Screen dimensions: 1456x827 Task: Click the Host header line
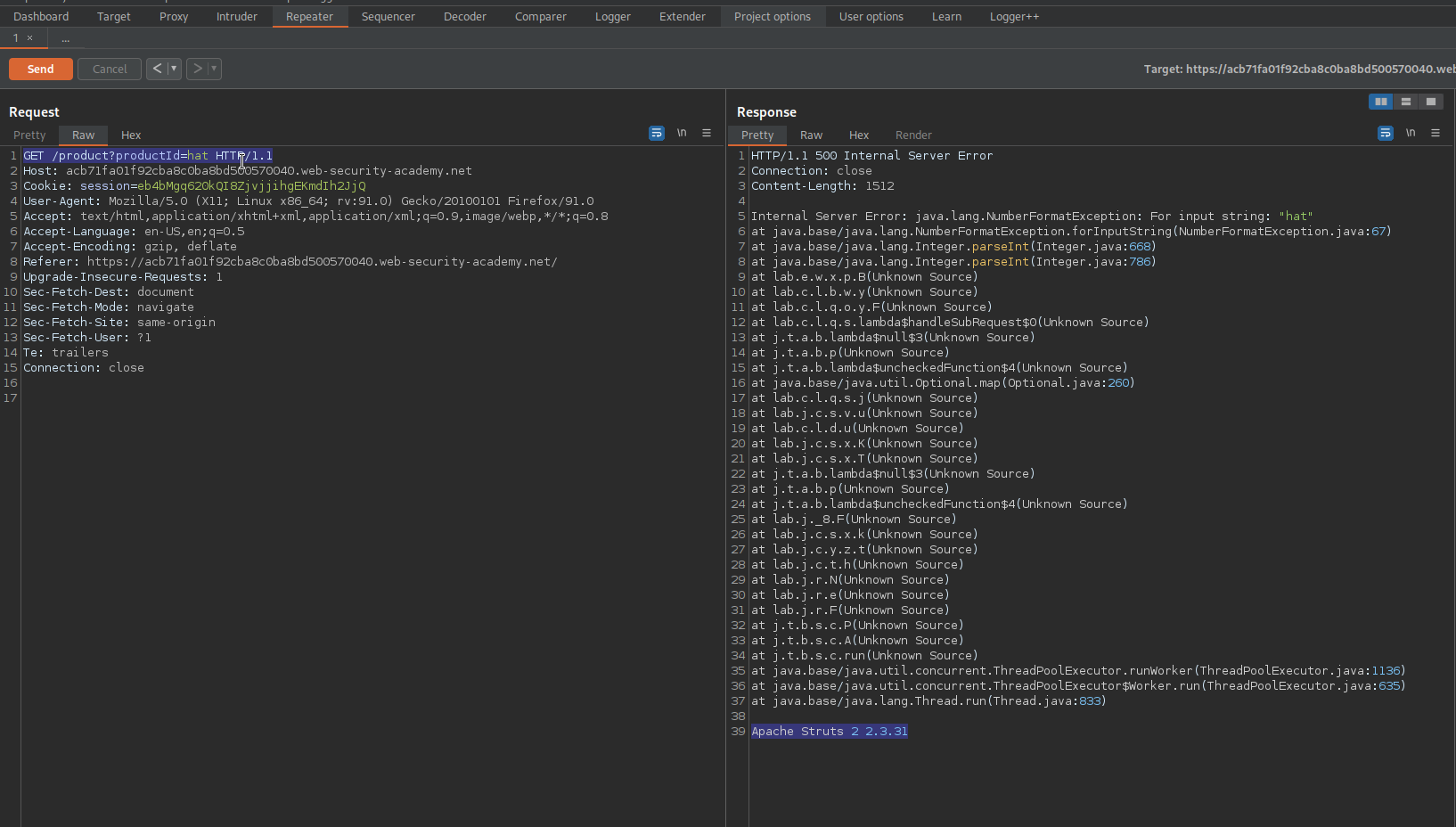[248, 170]
